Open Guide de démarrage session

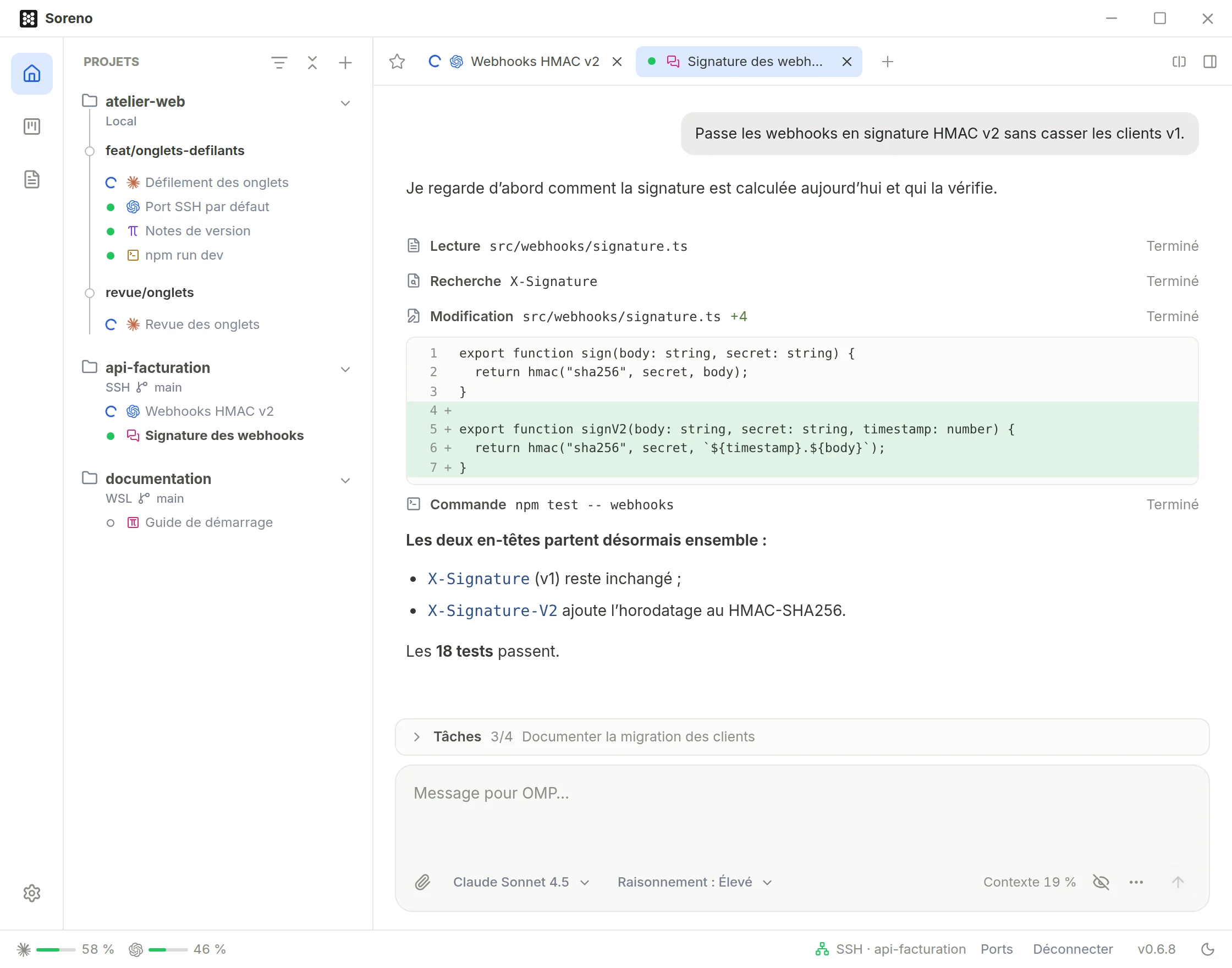coord(208,522)
